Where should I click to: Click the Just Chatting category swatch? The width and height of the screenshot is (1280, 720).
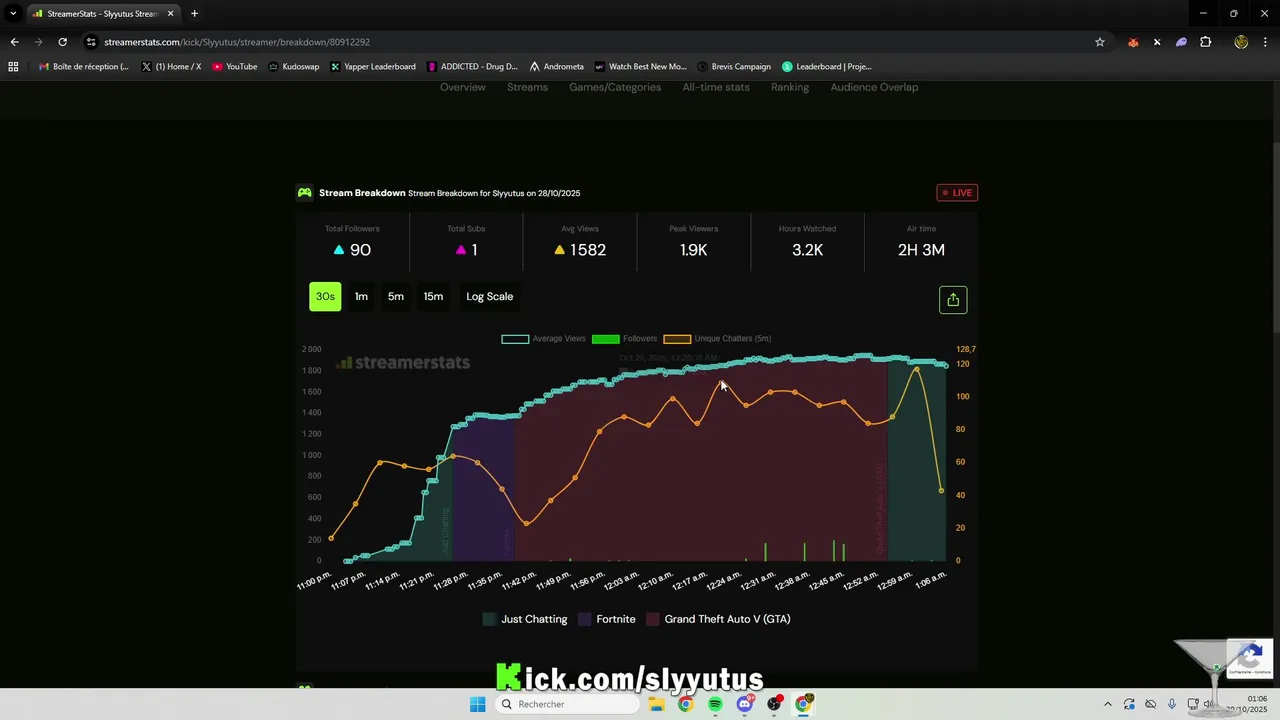point(489,620)
